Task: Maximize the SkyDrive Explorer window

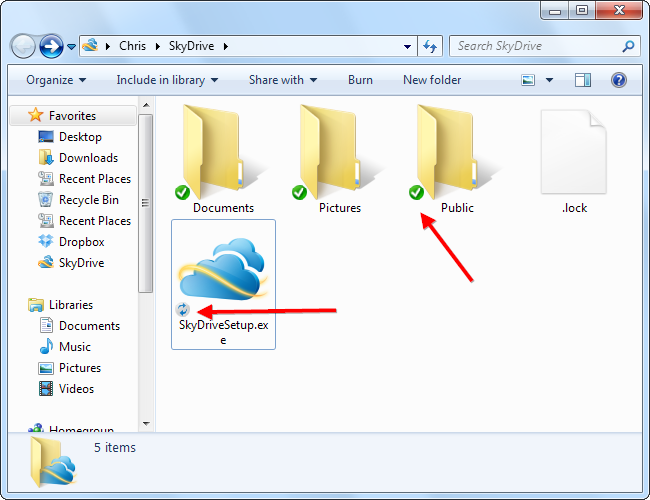Action: pos(582,10)
